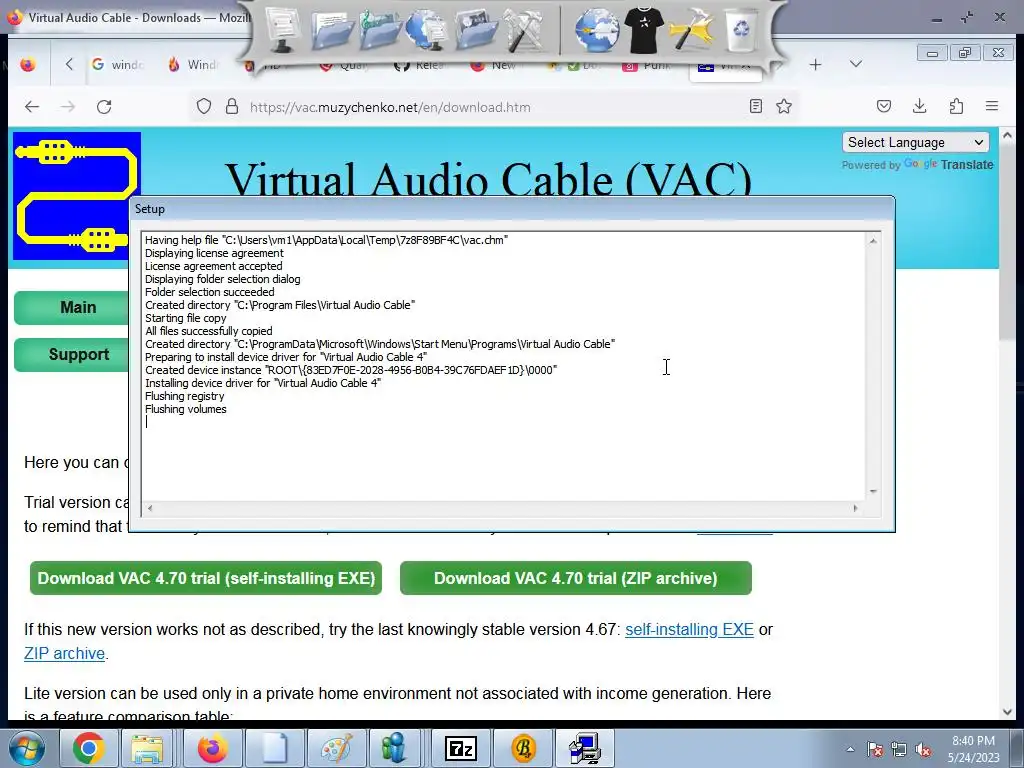1024x768 pixels.
Task: Open the Select Language dropdown
Action: pyautogui.click(x=915, y=142)
